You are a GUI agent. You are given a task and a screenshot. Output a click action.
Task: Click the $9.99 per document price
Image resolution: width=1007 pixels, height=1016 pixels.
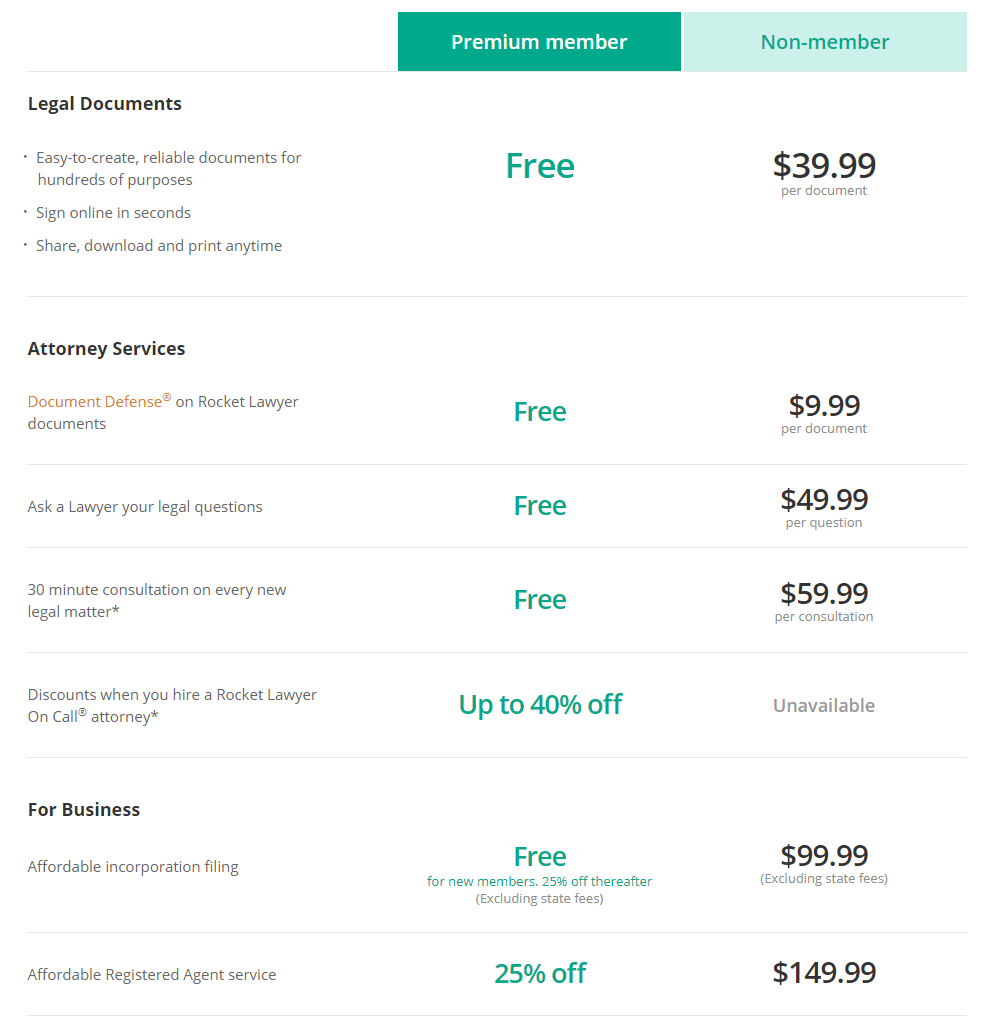(x=824, y=413)
